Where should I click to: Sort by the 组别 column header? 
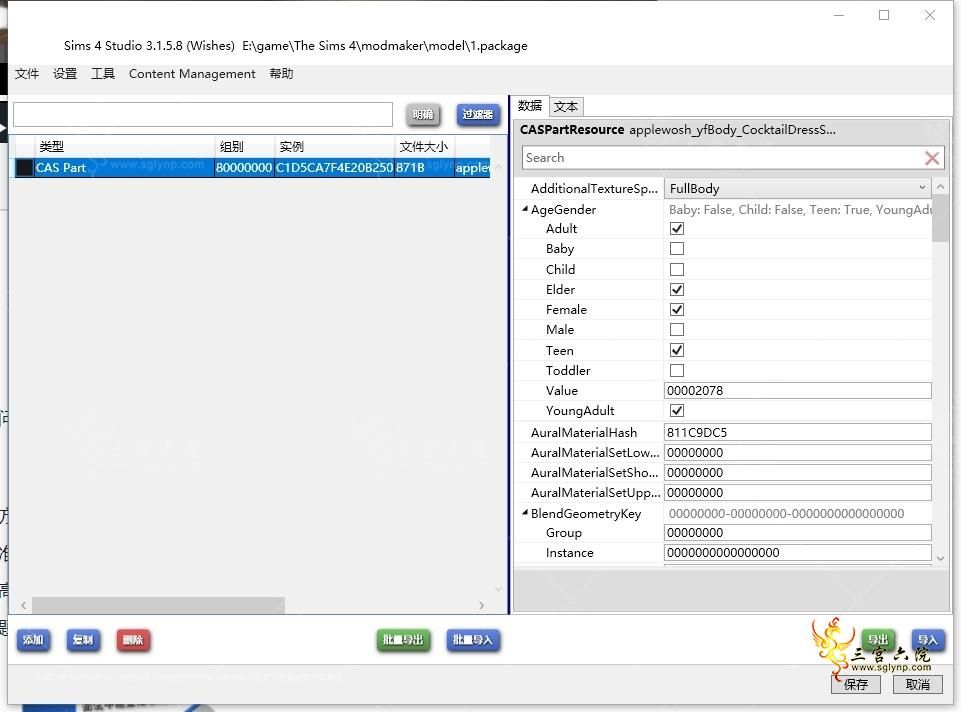tap(245, 146)
